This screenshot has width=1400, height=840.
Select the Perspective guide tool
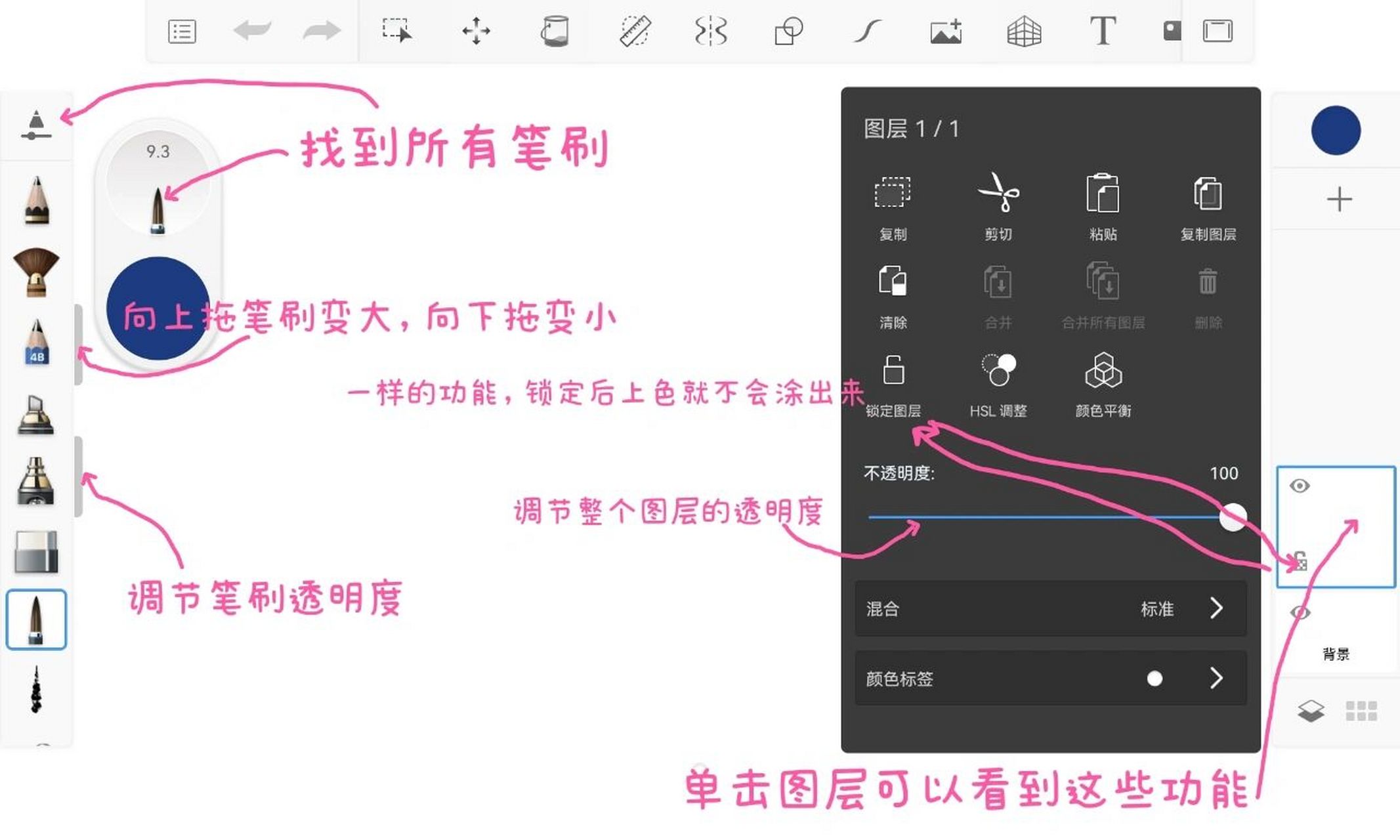click(x=1024, y=30)
